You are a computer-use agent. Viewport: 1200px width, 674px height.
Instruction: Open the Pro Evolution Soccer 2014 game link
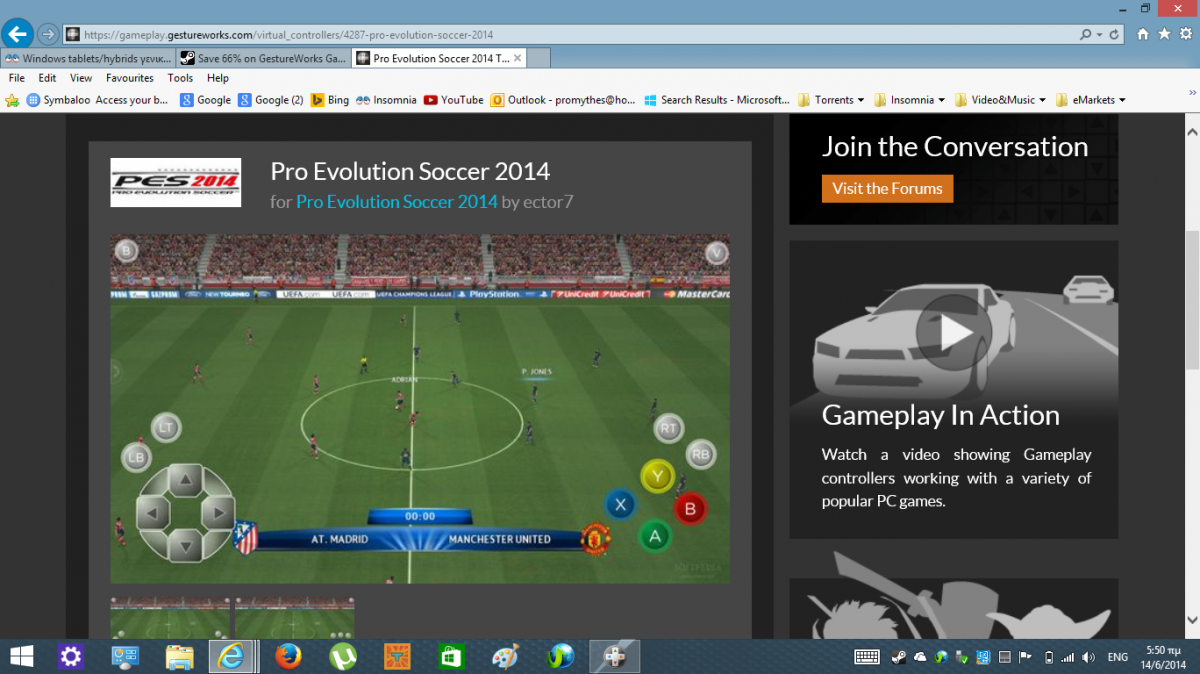pyautogui.click(x=397, y=201)
